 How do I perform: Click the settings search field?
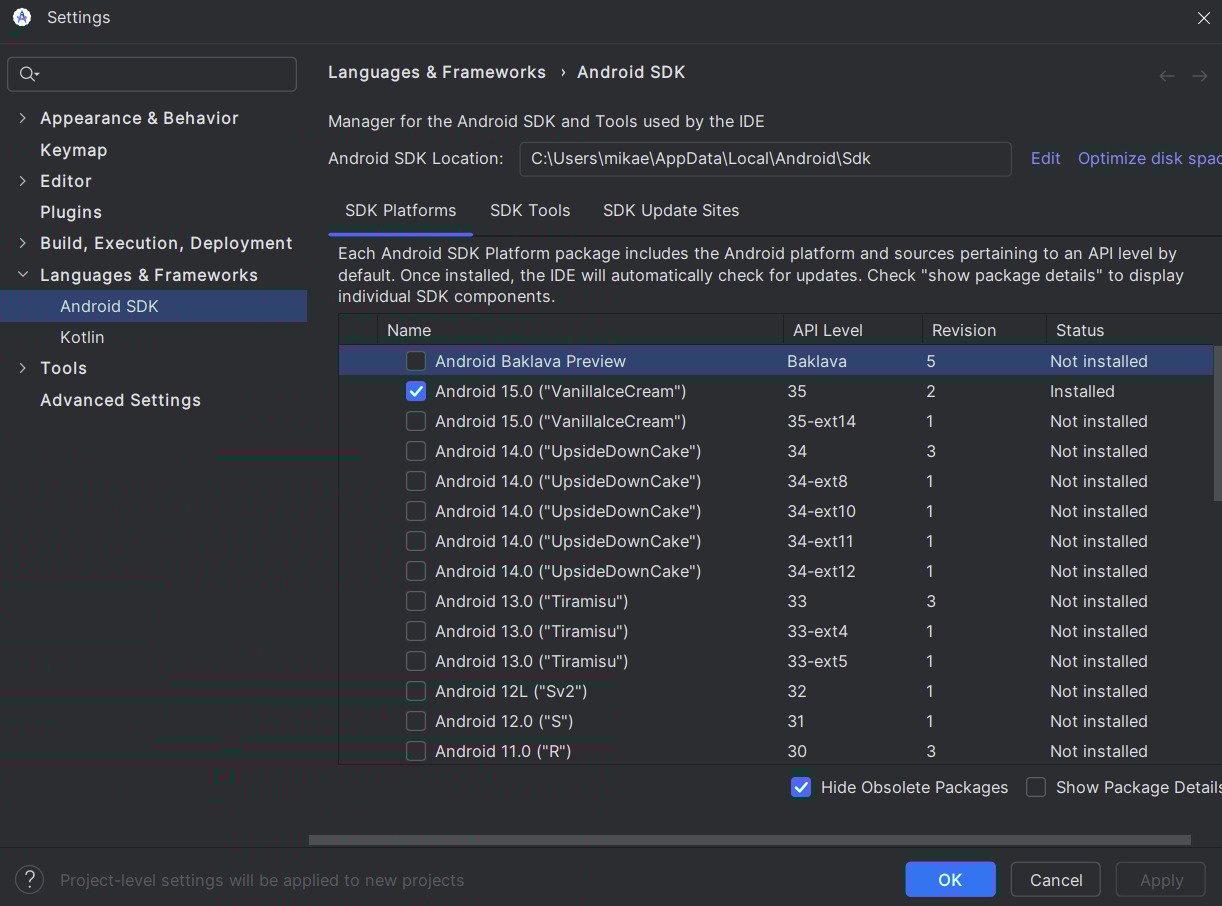(152, 74)
